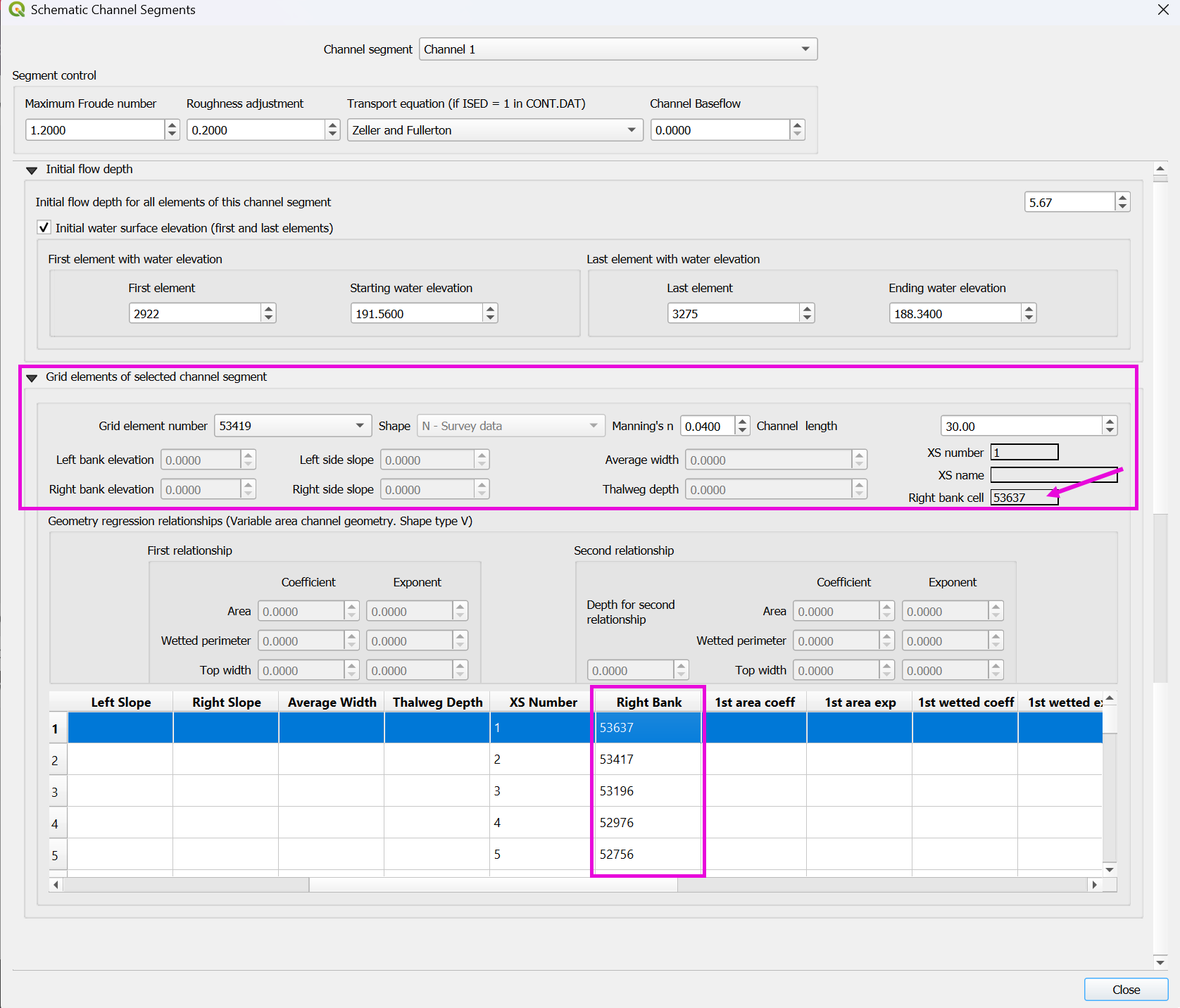Decrease Roughness adjustment with down arrow
1180x1008 pixels.
[x=333, y=134]
